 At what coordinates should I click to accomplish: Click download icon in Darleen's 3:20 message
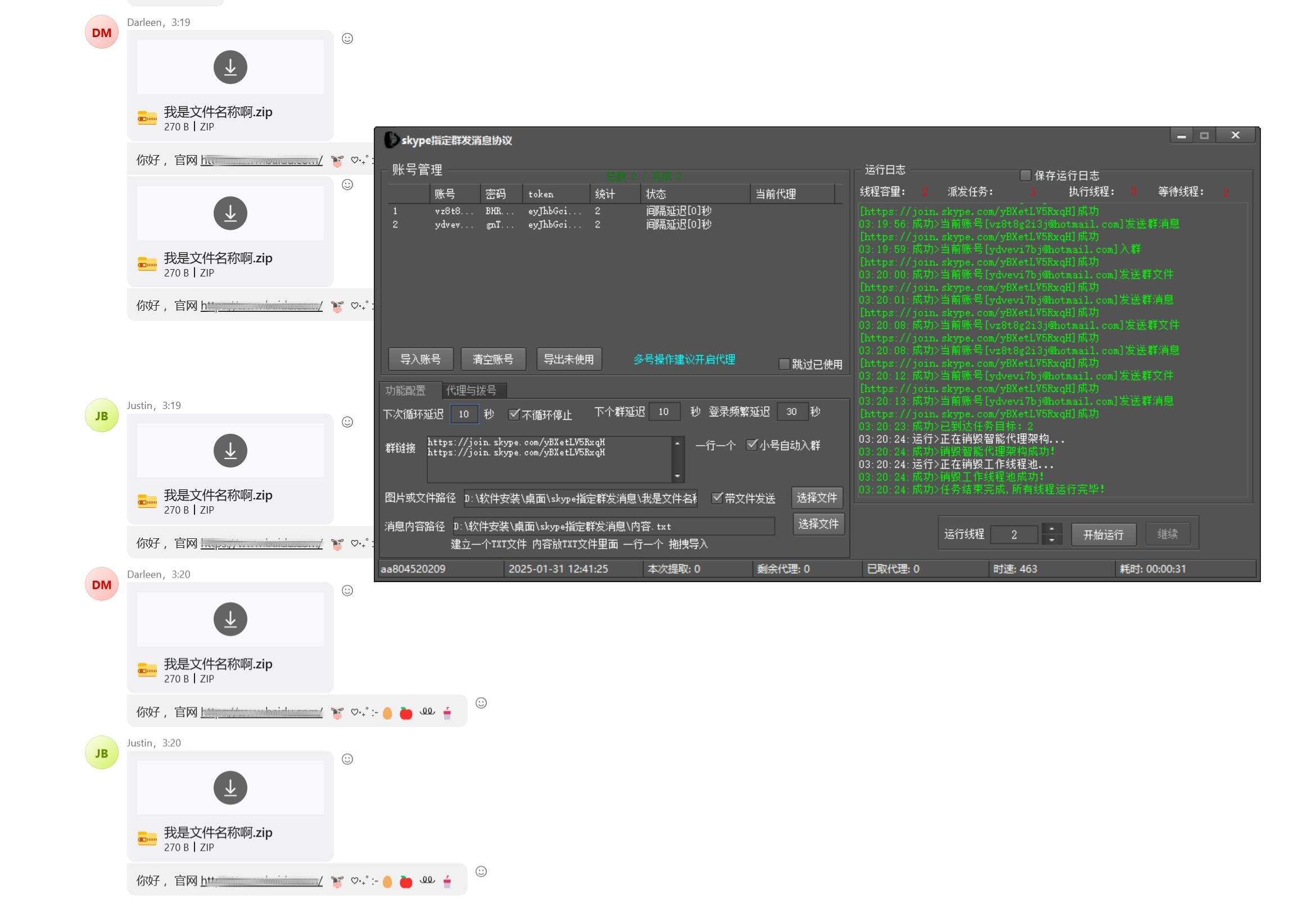pos(230,619)
